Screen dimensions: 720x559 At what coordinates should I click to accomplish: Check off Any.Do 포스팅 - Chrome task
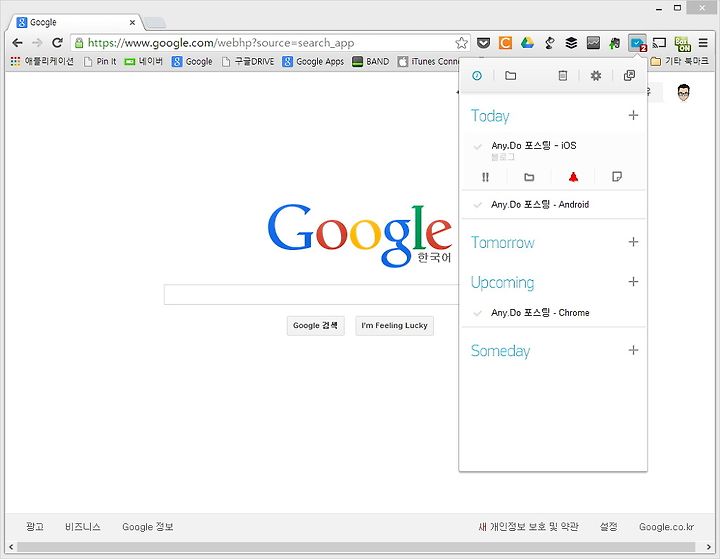(478, 313)
